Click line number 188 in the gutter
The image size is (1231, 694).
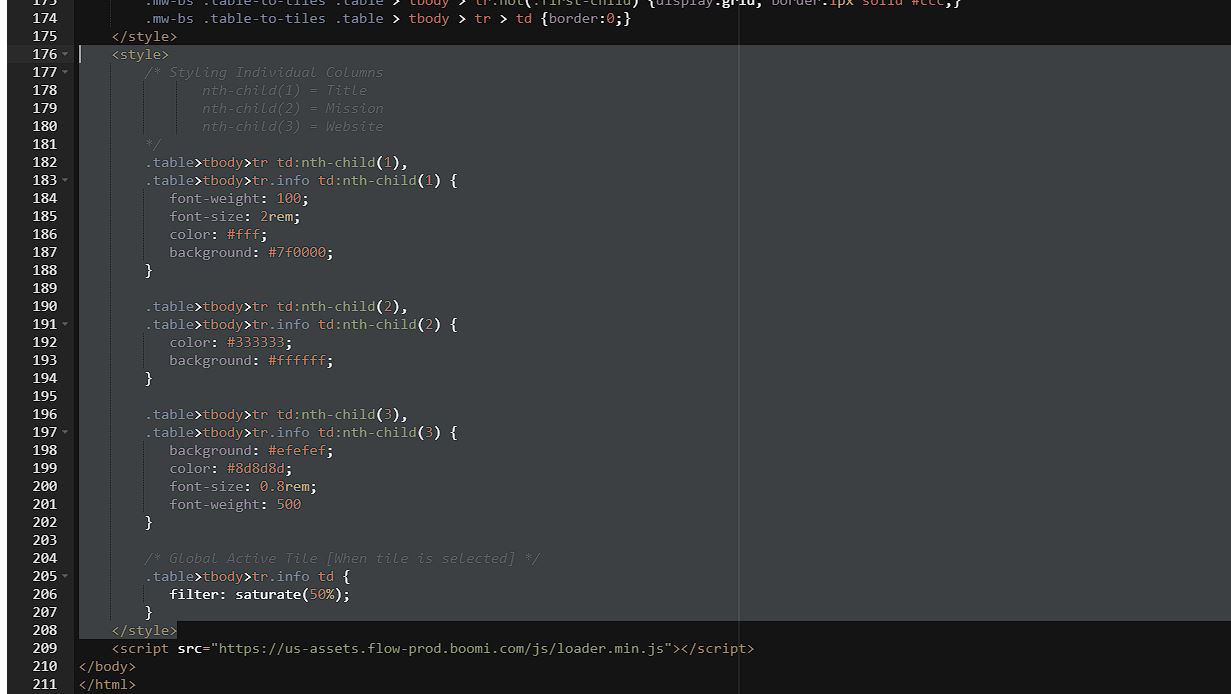(44, 270)
